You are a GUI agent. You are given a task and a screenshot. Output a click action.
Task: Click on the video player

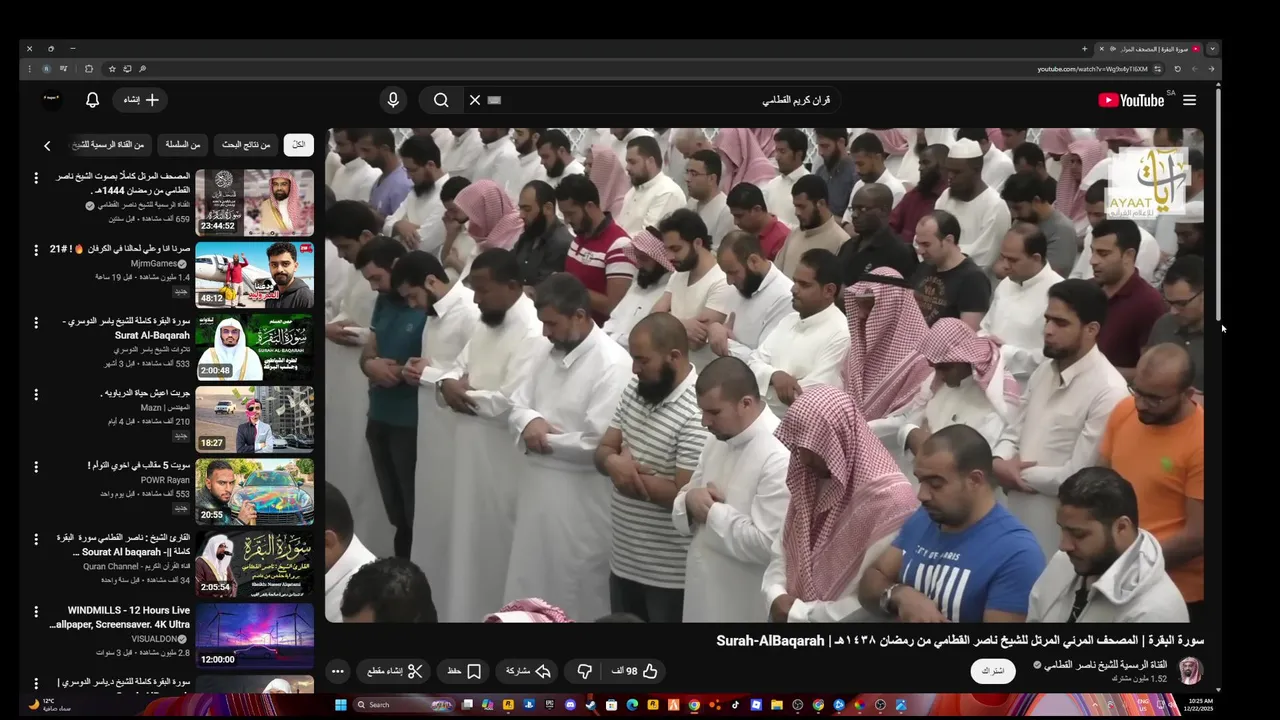(764, 375)
